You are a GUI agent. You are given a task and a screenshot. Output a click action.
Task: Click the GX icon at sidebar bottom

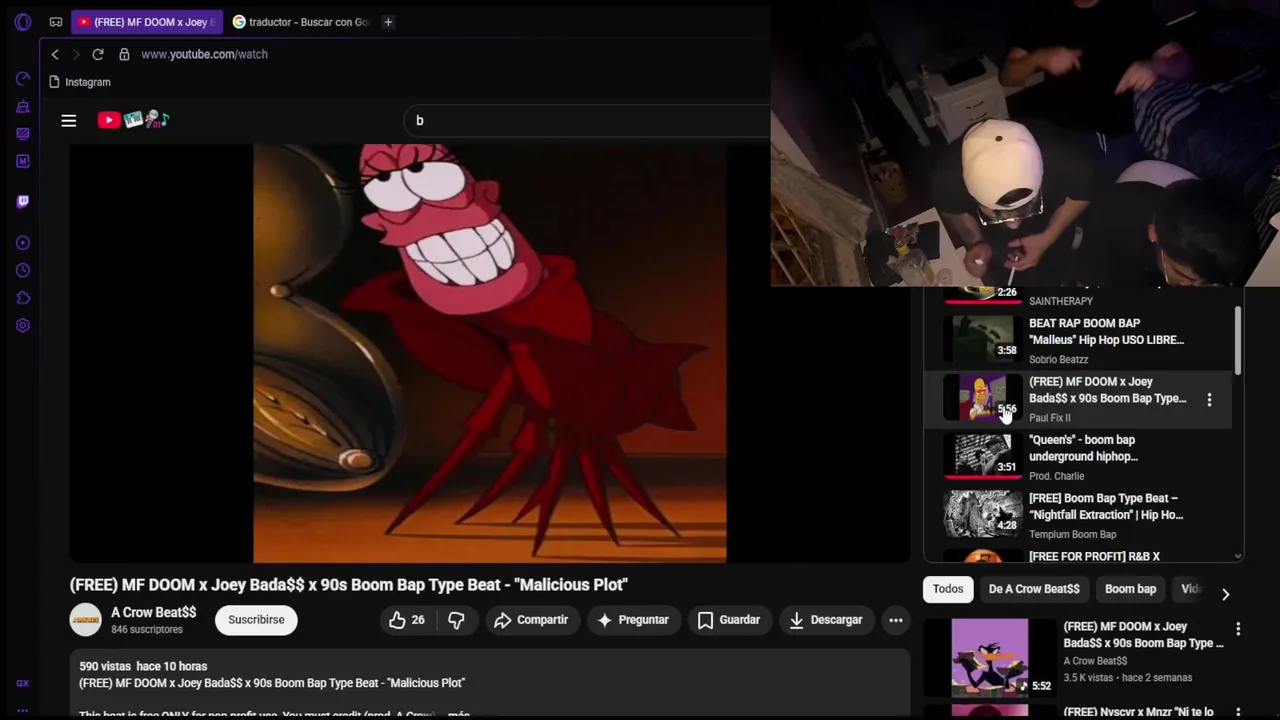[x=23, y=683]
